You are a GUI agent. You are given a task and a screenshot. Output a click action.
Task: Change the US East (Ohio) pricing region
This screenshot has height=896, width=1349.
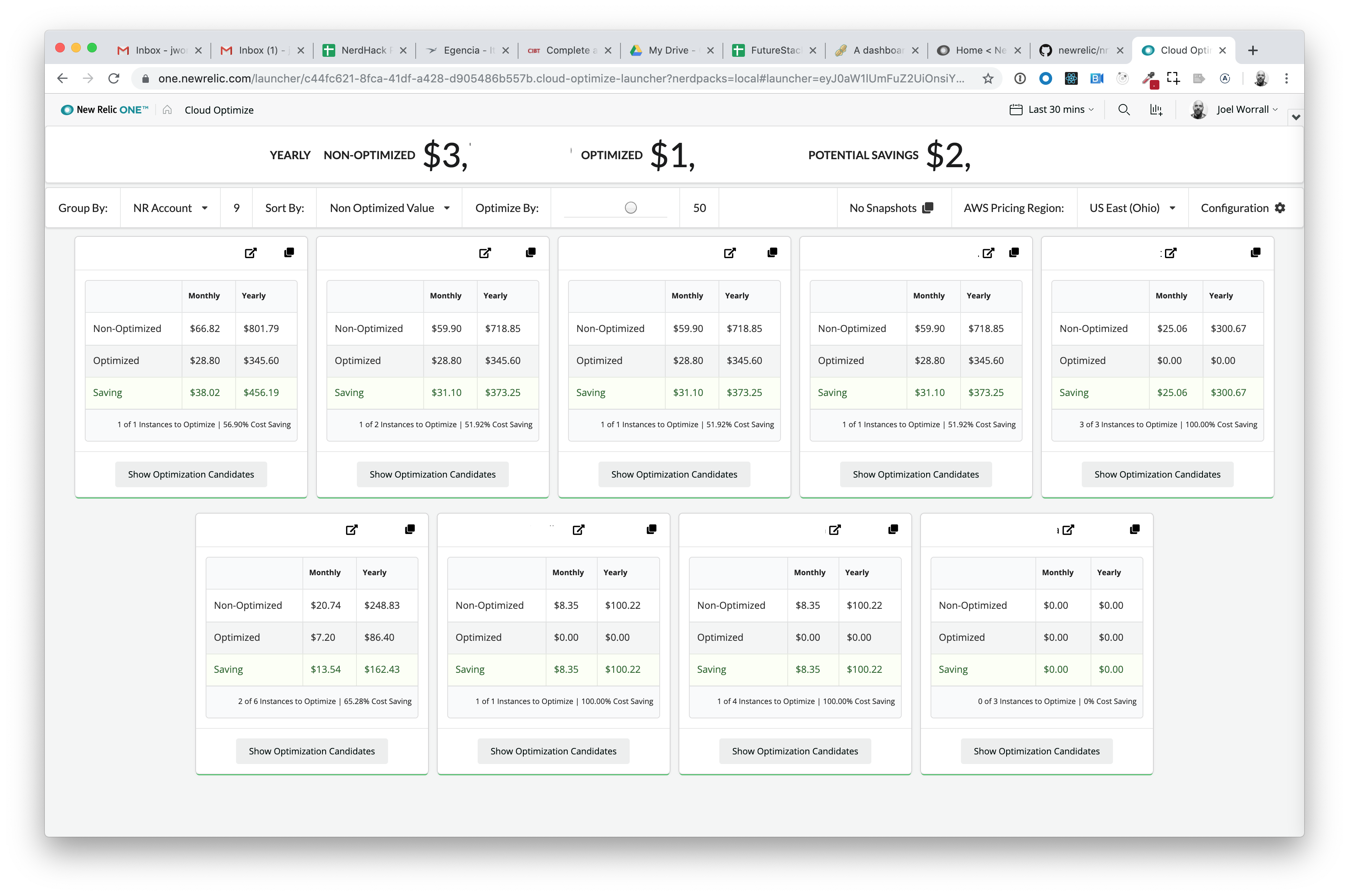[1131, 208]
